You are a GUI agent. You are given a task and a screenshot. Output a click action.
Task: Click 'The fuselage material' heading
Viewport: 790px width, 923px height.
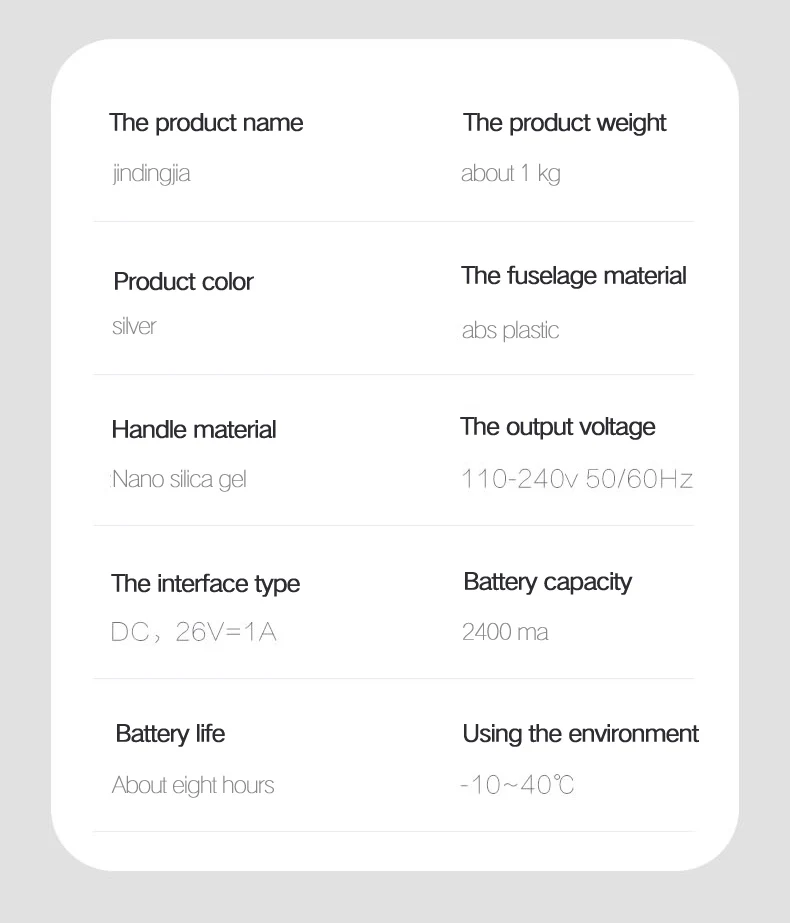click(x=573, y=276)
